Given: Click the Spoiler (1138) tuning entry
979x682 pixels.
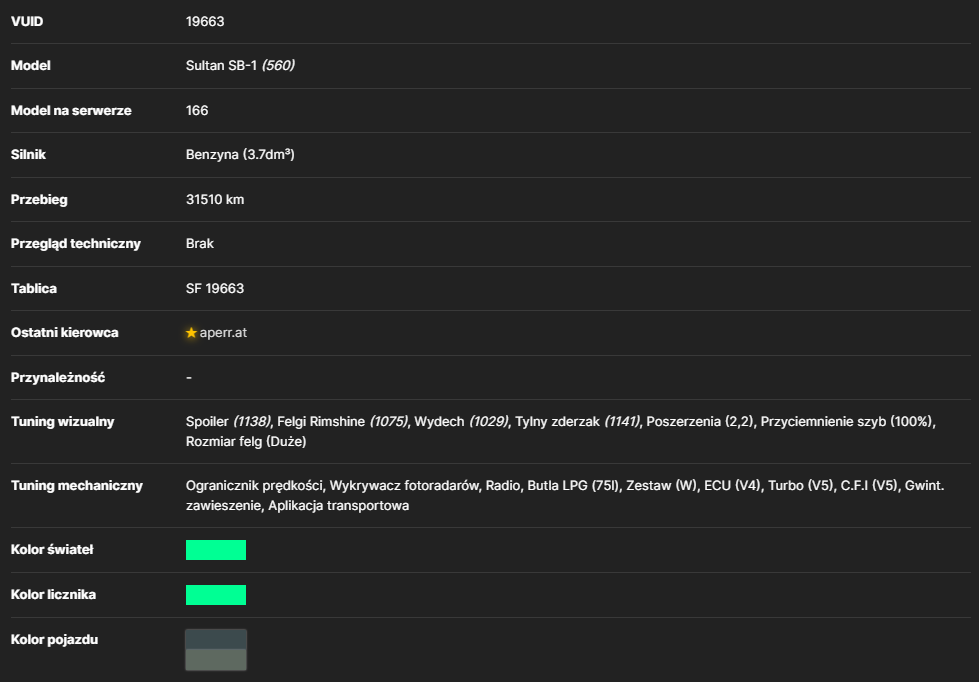Looking at the screenshot, I should click(228, 422).
